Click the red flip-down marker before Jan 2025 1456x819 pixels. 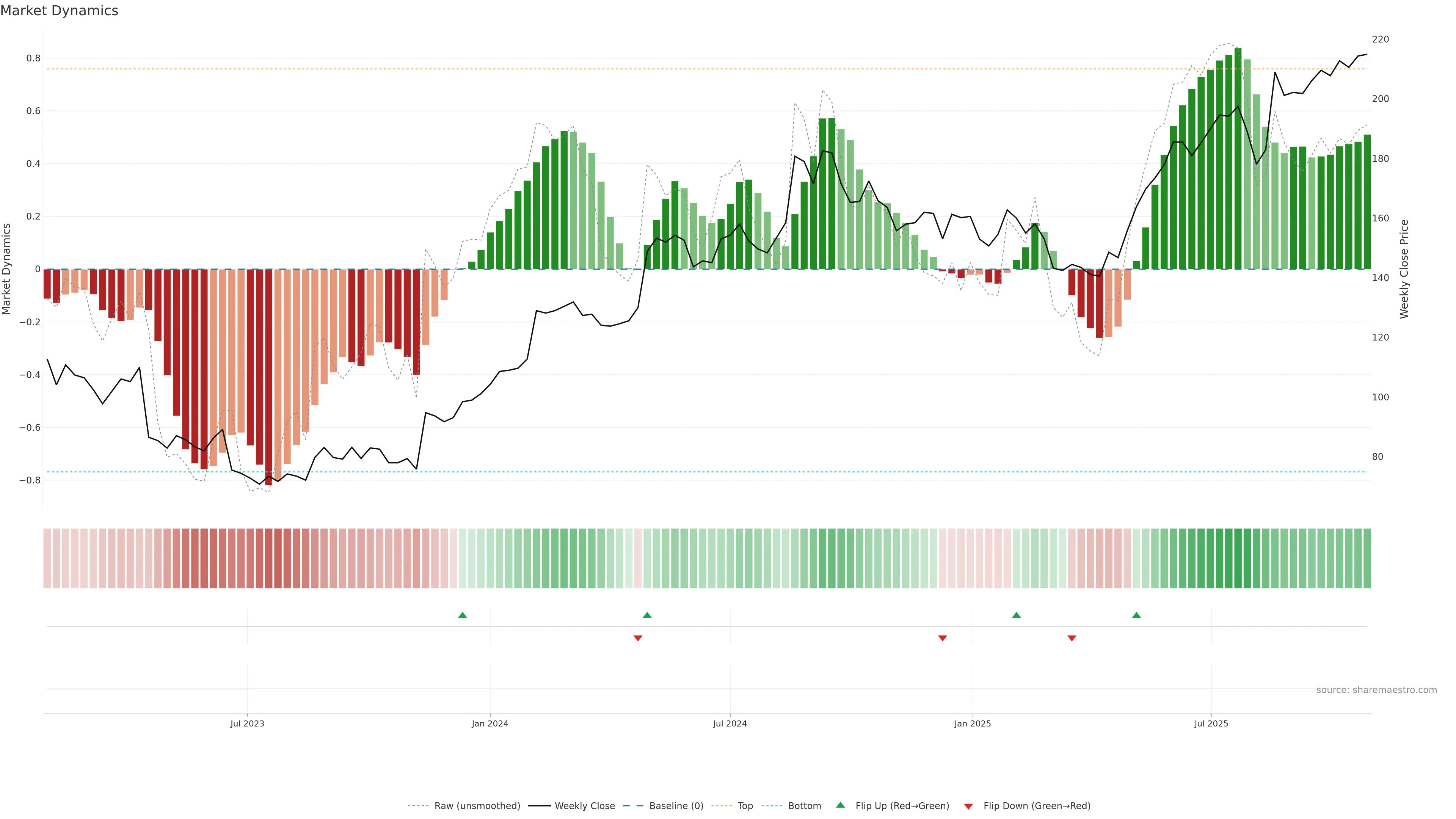(x=942, y=638)
